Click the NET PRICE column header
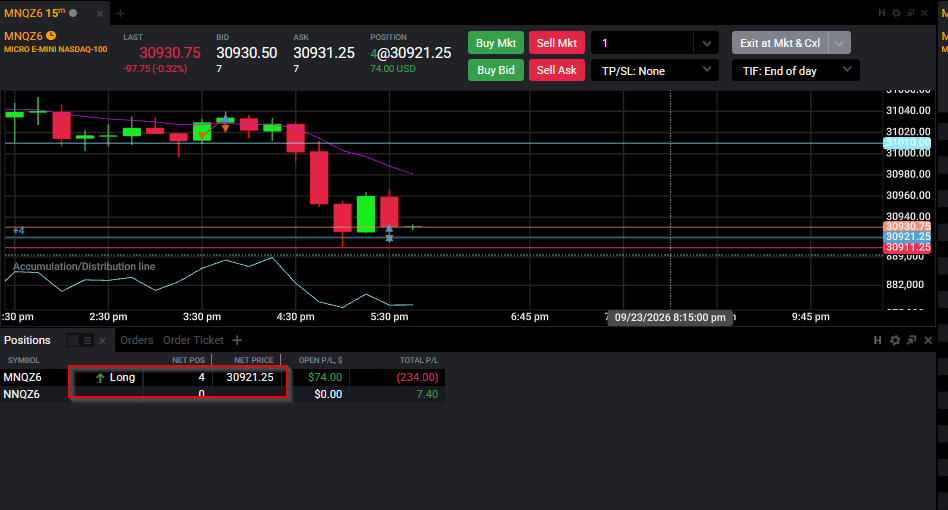 tap(253, 360)
